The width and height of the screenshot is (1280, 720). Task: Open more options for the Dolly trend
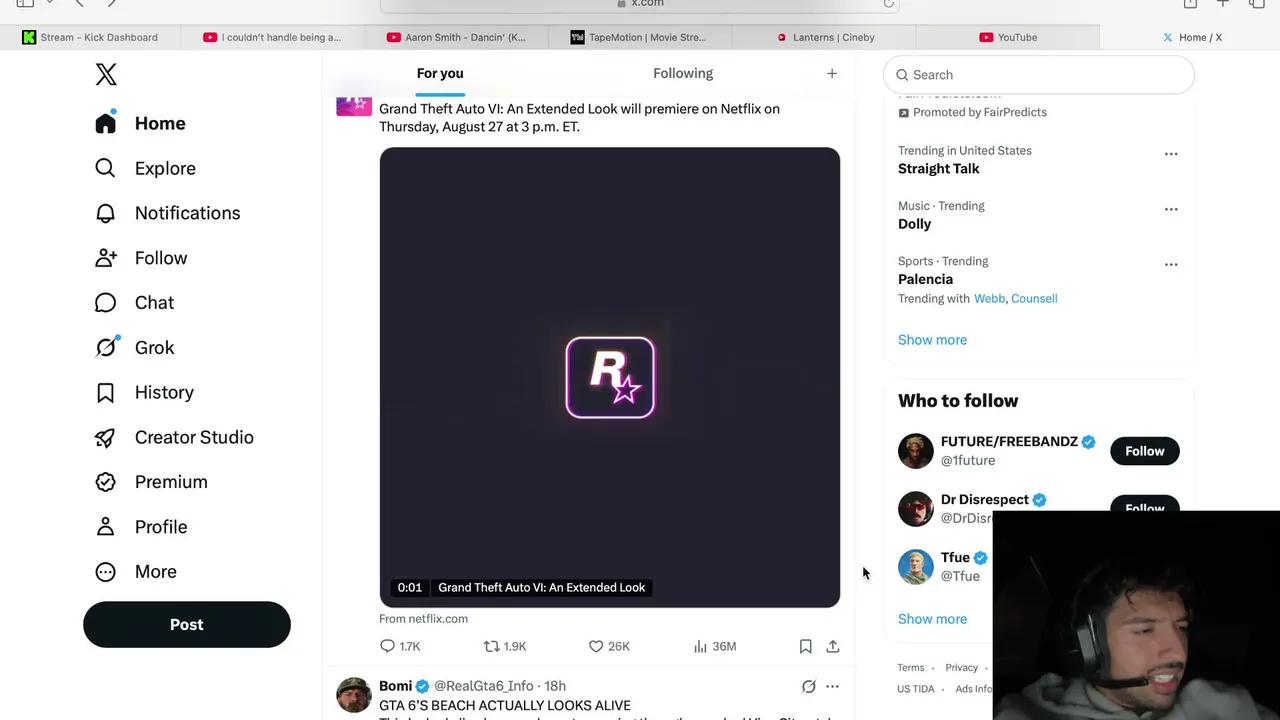(1171, 209)
